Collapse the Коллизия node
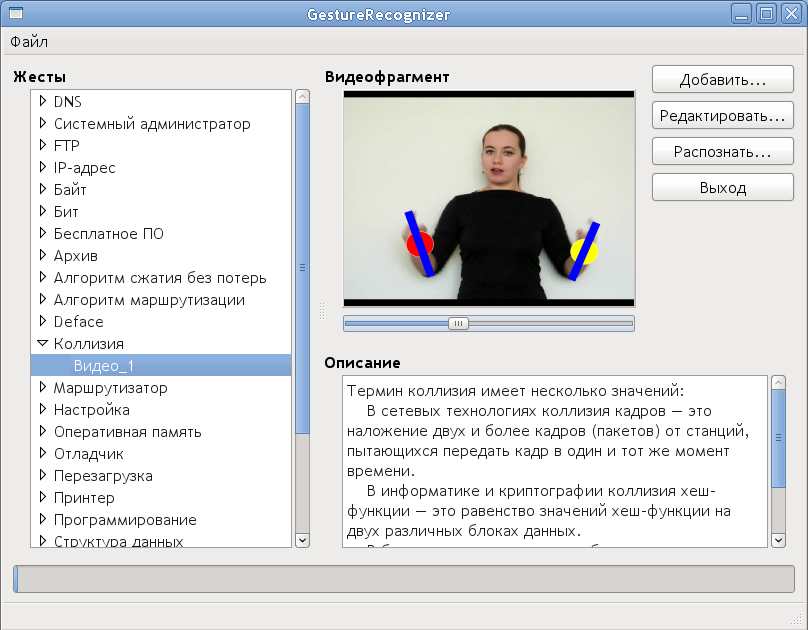The height and width of the screenshot is (630, 808). (43, 343)
